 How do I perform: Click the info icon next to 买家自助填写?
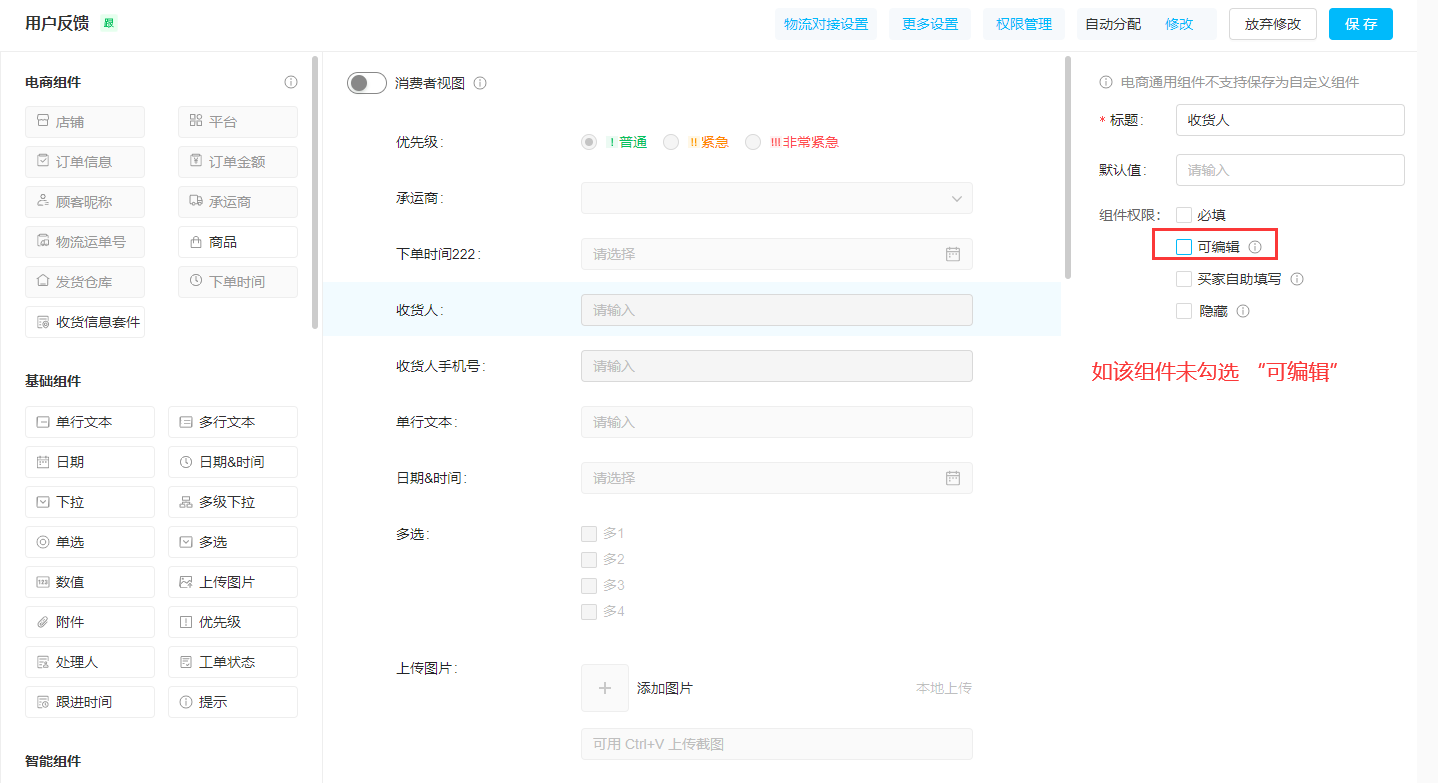1297,279
